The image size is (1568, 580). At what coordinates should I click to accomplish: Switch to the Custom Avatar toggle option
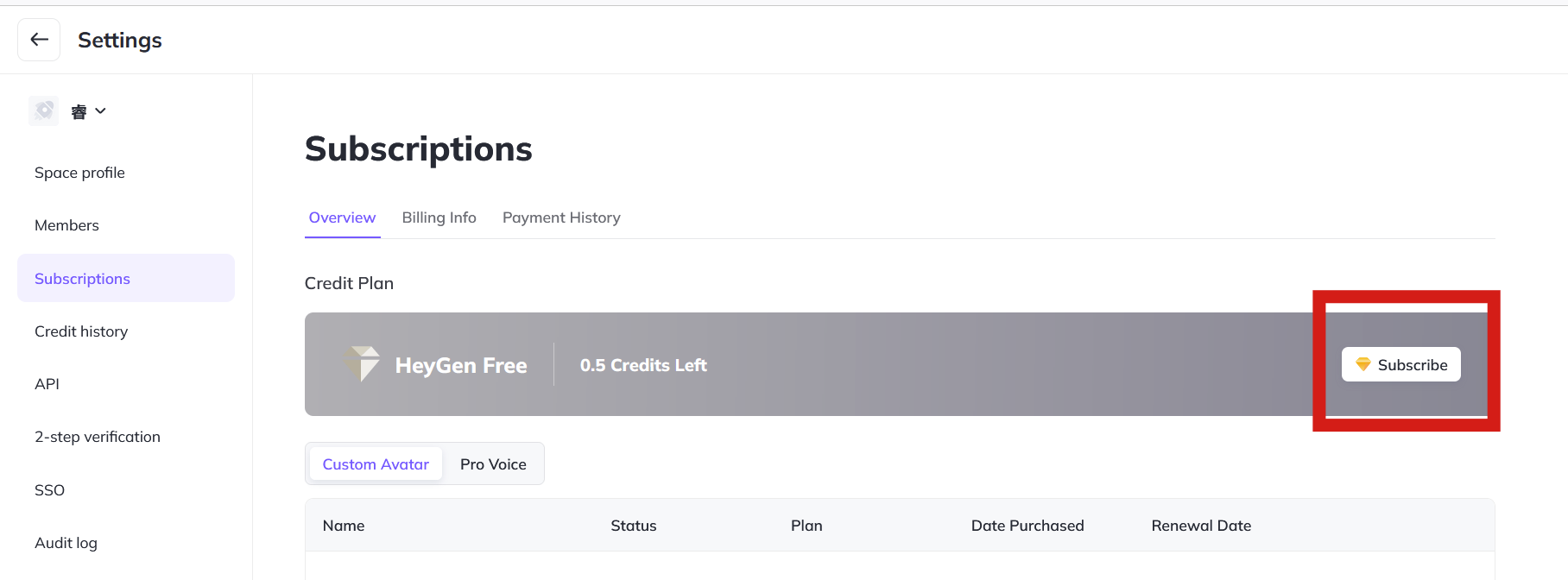click(376, 464)
